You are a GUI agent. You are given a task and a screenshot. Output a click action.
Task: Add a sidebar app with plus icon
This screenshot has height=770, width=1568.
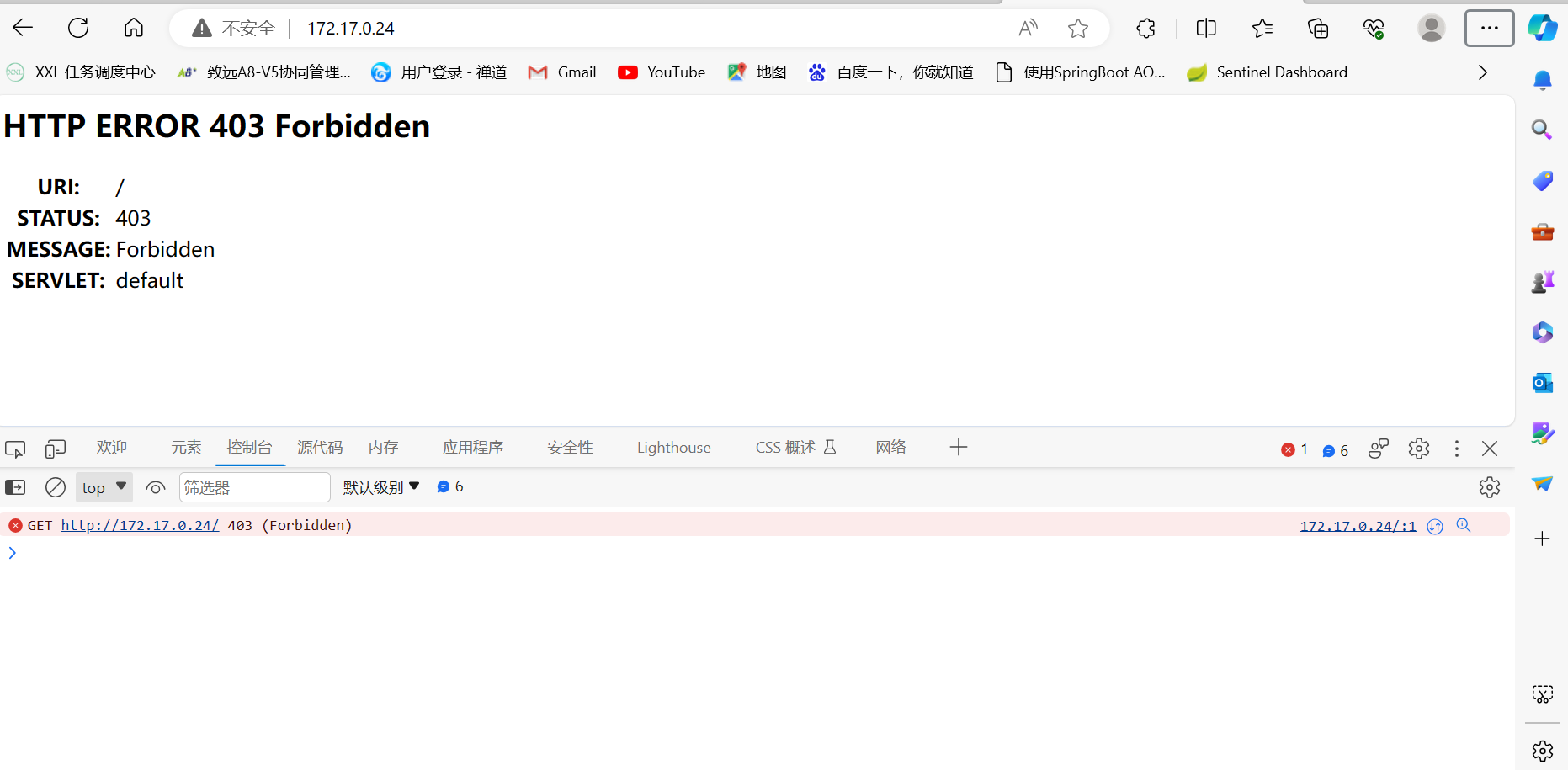click(1542, 539)
